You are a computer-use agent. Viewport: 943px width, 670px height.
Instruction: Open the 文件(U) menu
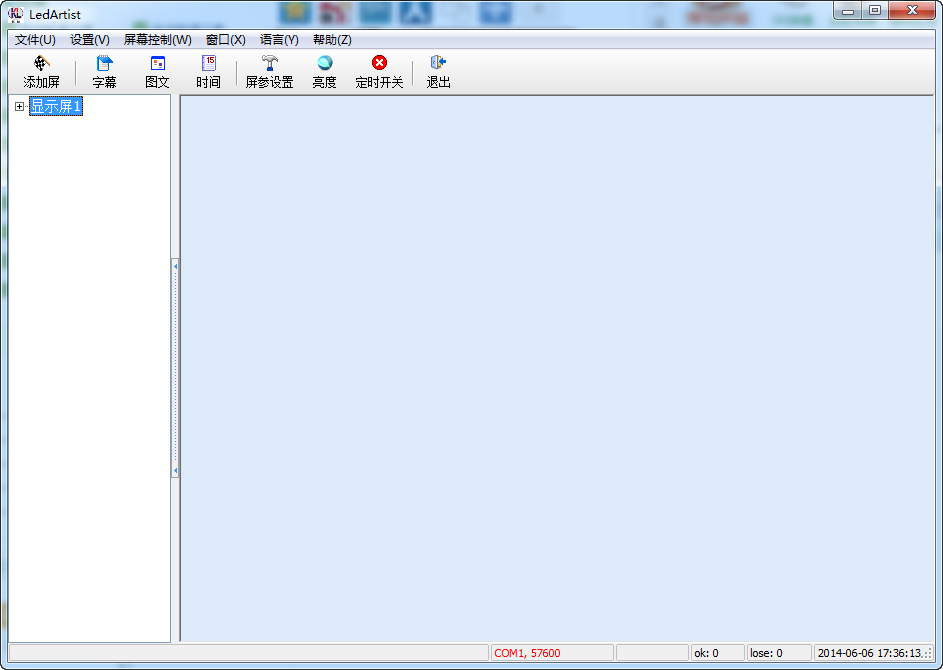(x=35, y=40)
